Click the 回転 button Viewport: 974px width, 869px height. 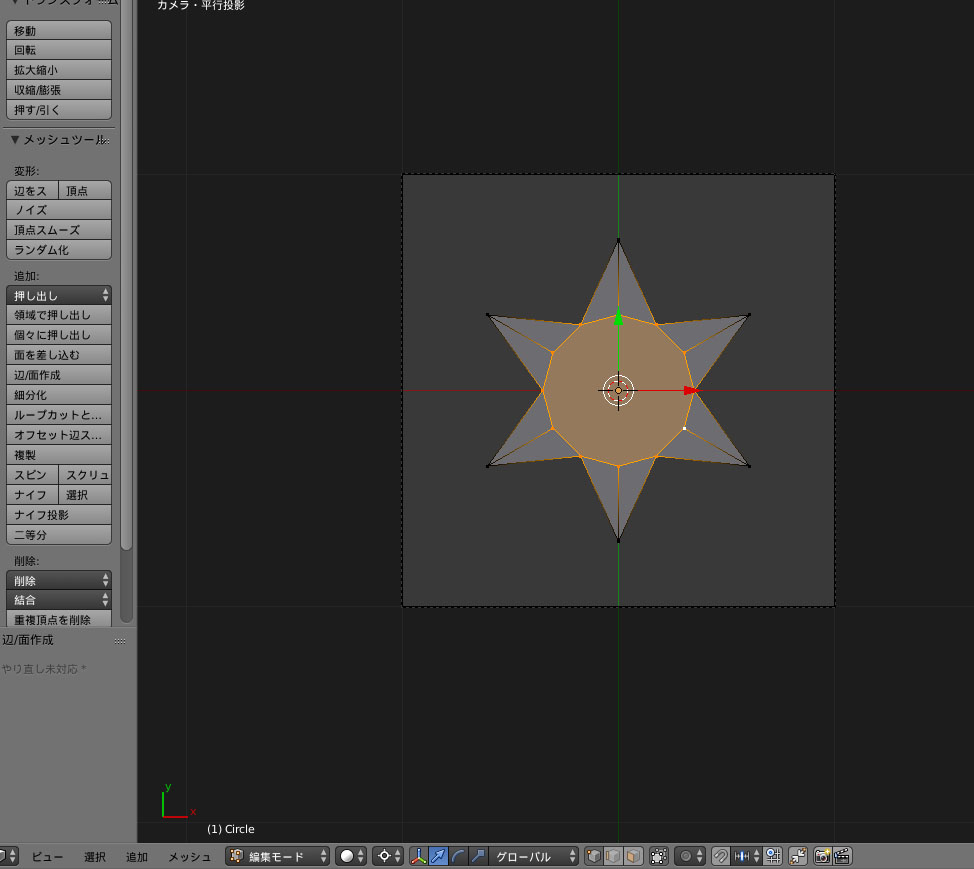[59, 50]
